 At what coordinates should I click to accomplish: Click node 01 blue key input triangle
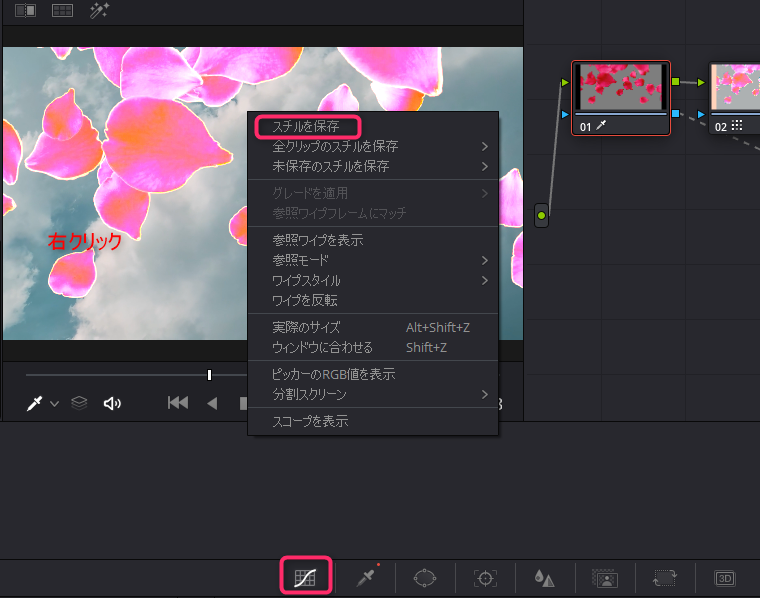click(x=565, y=114)
